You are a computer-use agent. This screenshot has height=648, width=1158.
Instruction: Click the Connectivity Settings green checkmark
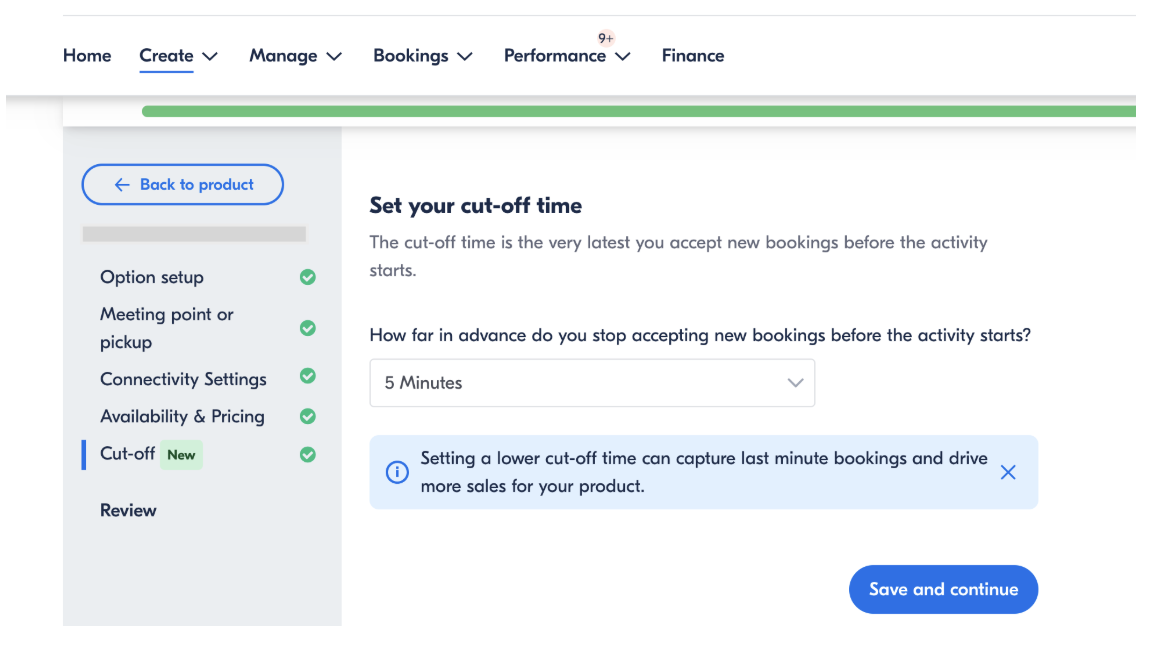(x=308, y=376)
